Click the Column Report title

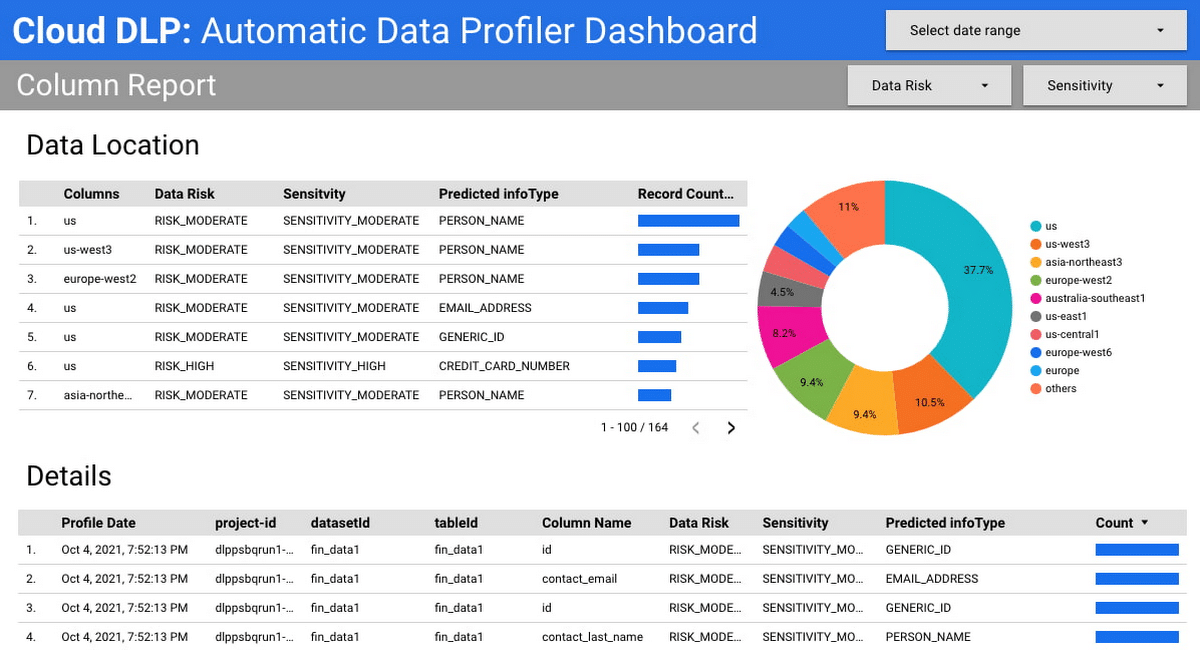(116, 86)
